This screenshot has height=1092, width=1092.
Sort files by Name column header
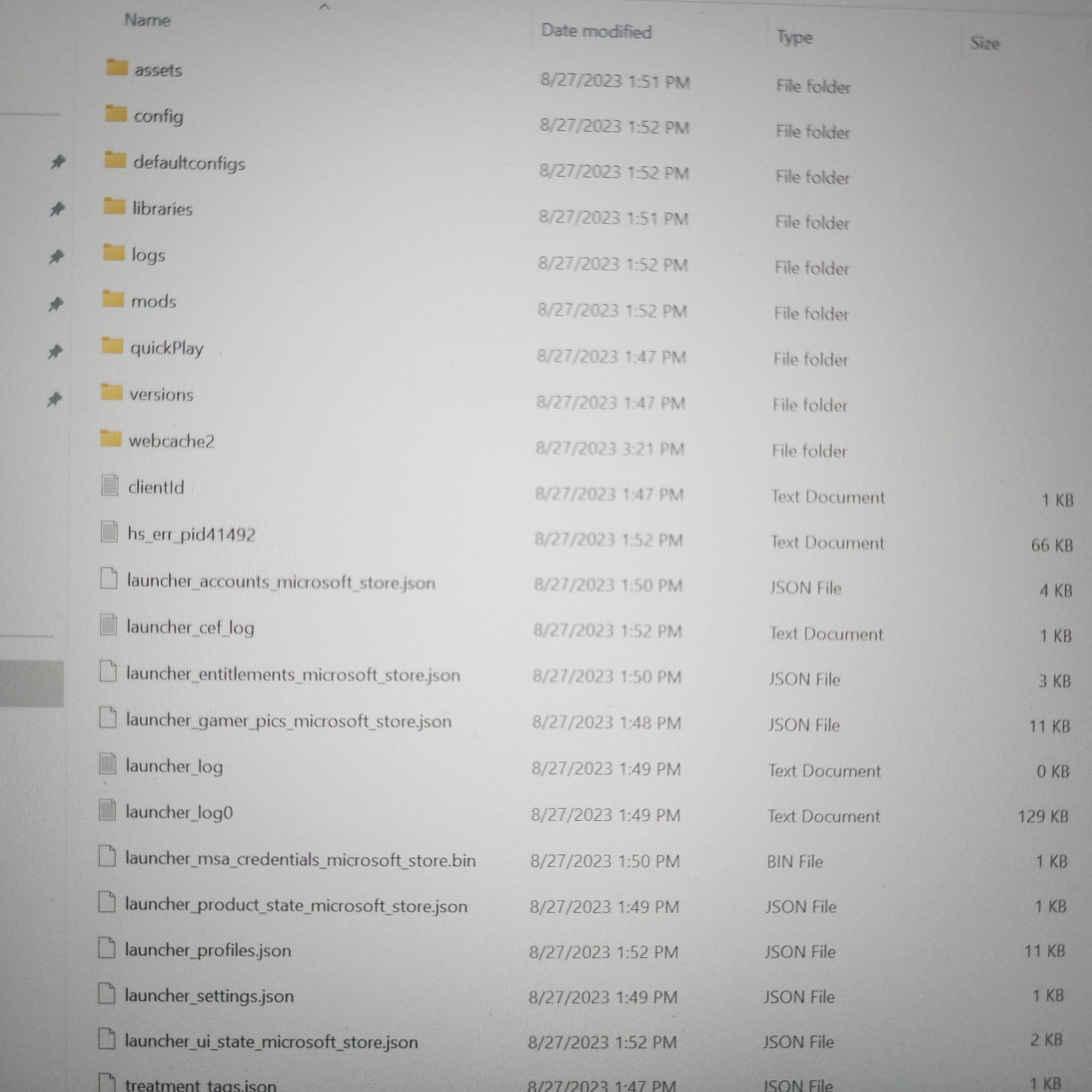(147, 20)
